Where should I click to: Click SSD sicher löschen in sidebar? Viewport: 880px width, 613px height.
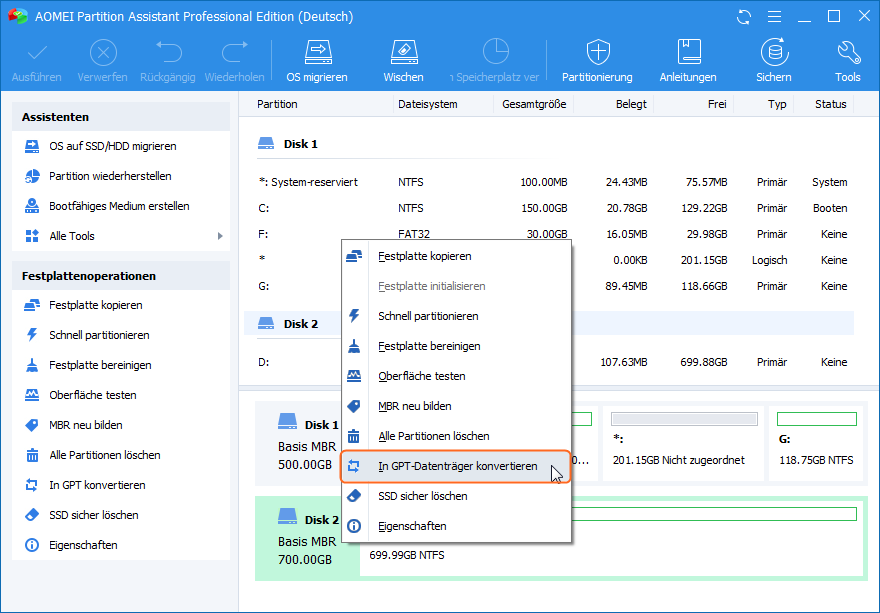pos(93,515)
